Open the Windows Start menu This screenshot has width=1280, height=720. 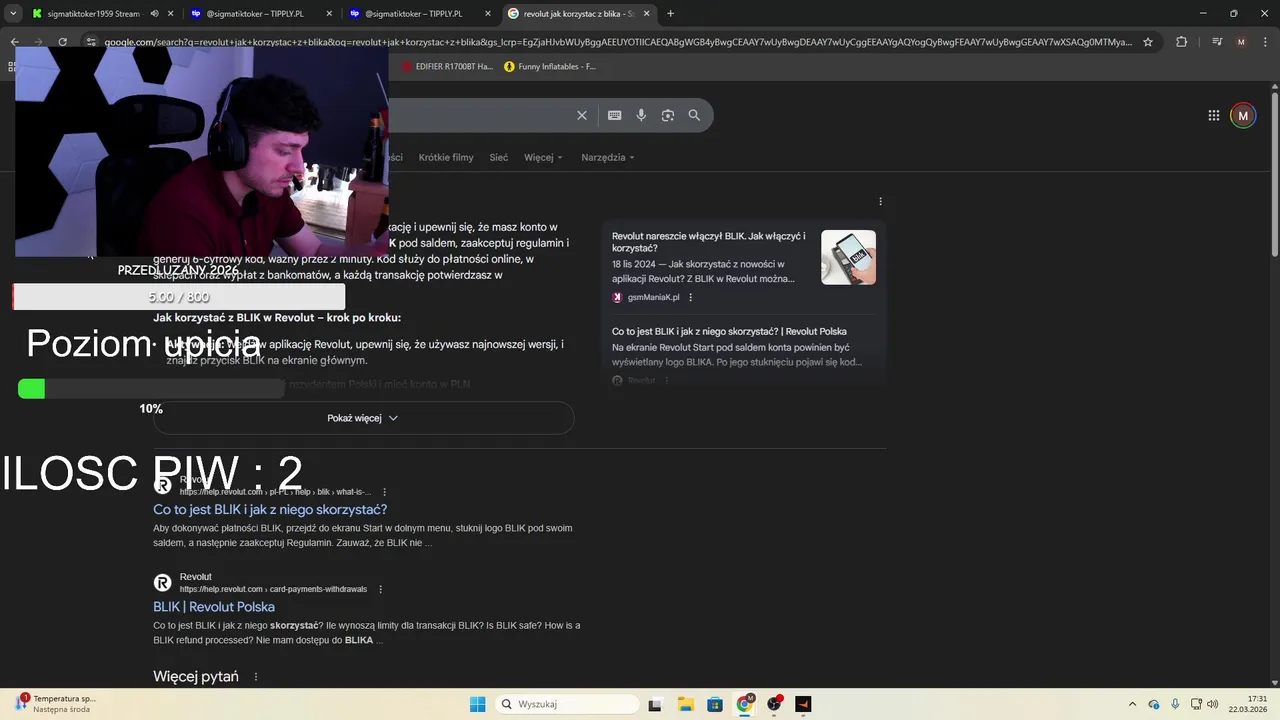(x=477, y=704)
